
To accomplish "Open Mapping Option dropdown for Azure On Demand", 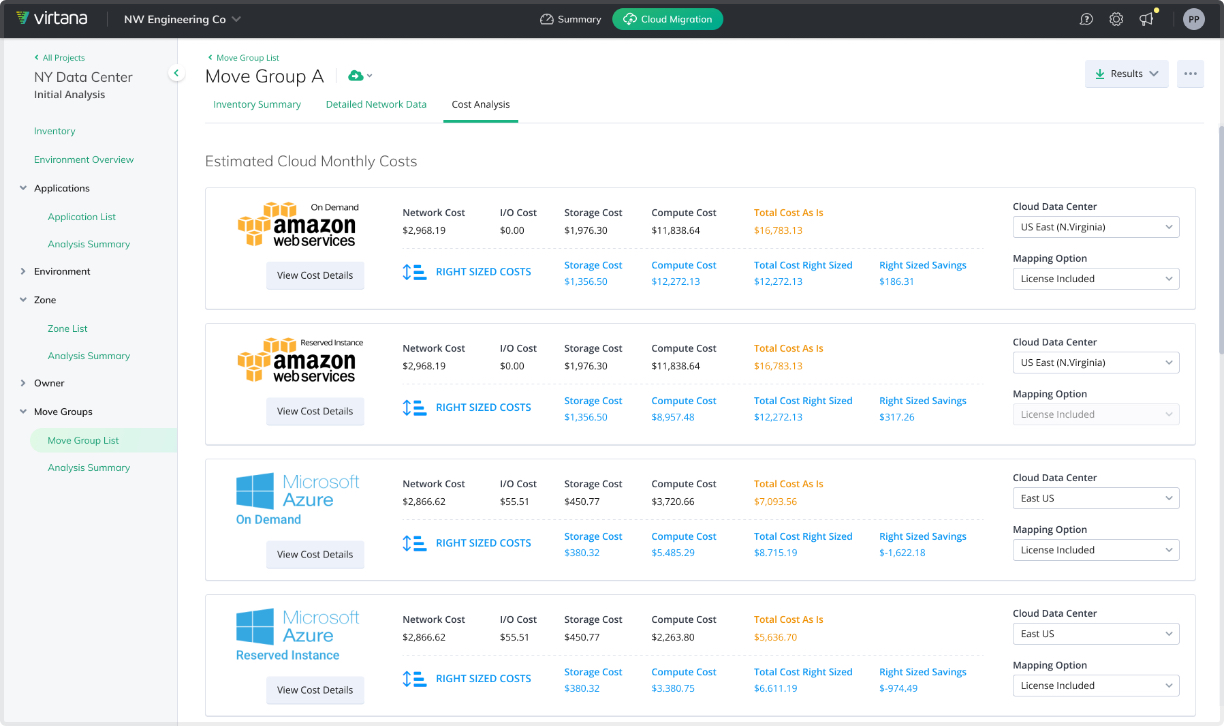I will coord(1096,550).
